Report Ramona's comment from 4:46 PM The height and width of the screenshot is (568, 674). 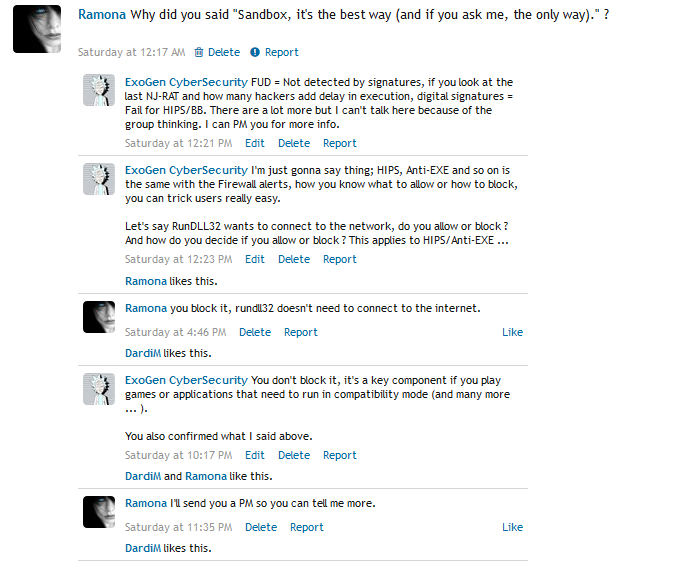point(301,332)
